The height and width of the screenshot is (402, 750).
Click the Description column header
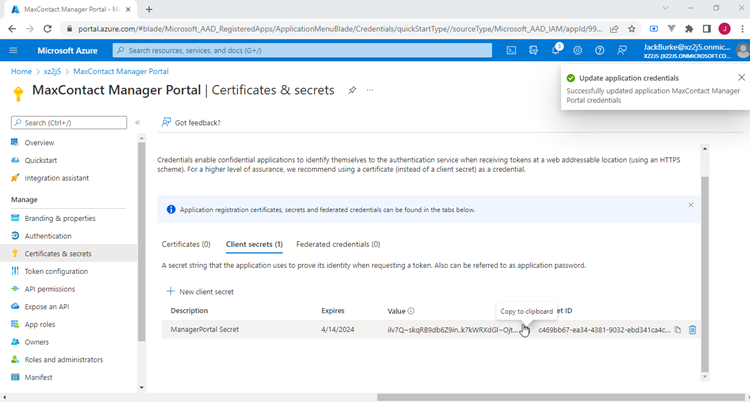pos(189,311)
